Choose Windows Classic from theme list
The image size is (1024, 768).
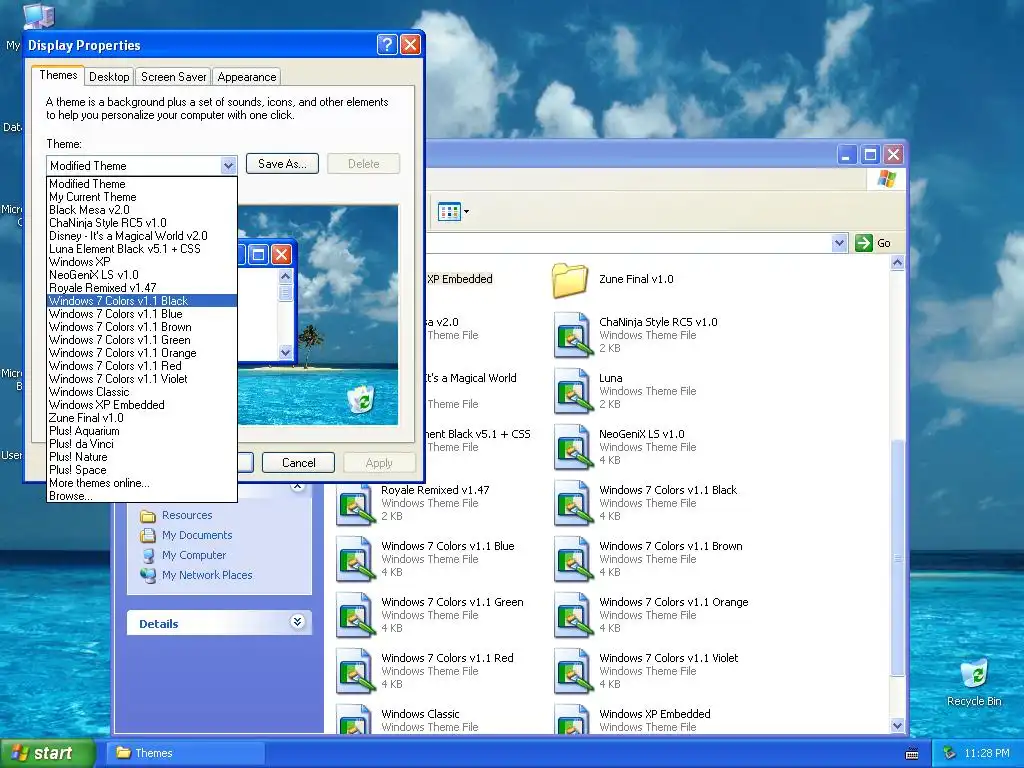pos(142,392)
